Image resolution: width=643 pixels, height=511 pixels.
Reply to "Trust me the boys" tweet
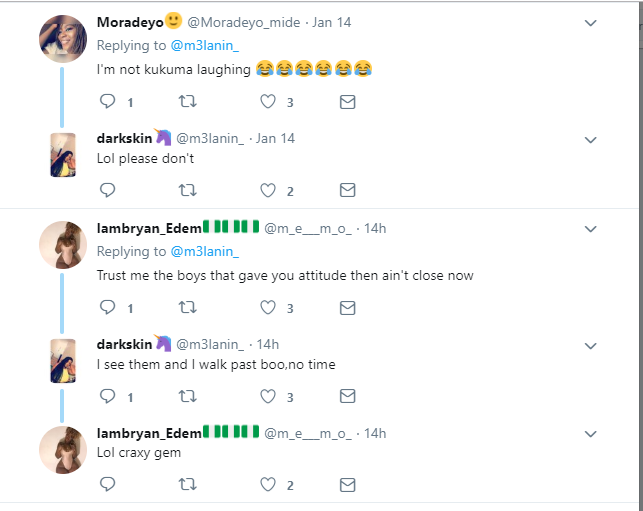(108, 307)
